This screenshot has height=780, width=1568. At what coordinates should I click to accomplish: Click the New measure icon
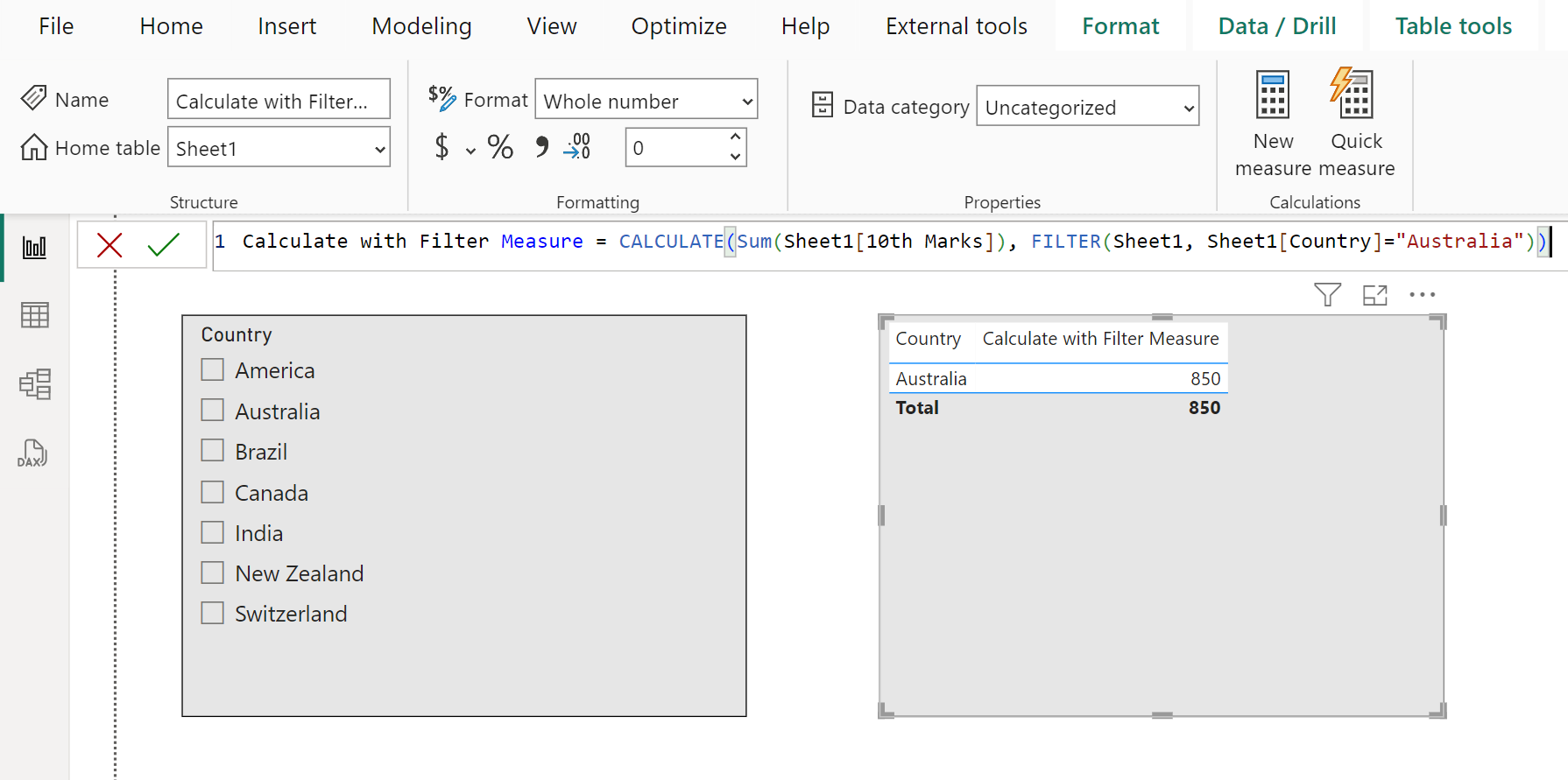(1273, 95)
